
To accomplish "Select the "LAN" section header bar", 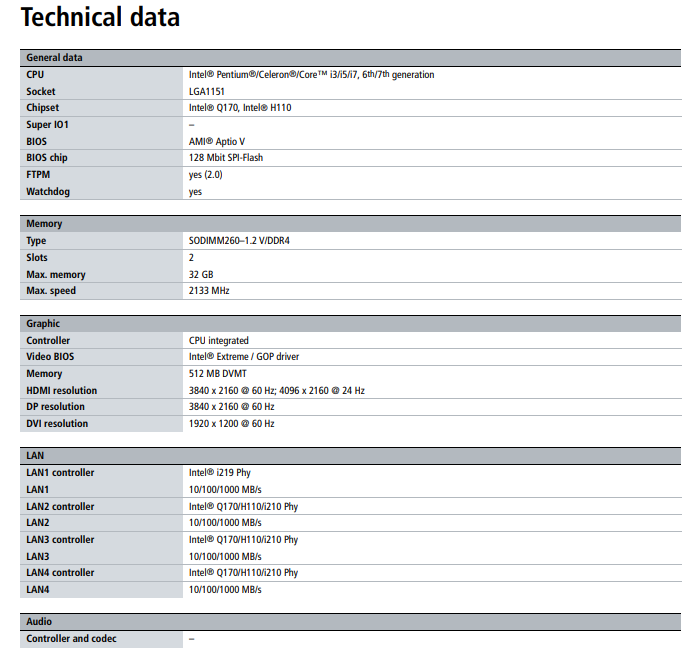I will tap(35, 456).
